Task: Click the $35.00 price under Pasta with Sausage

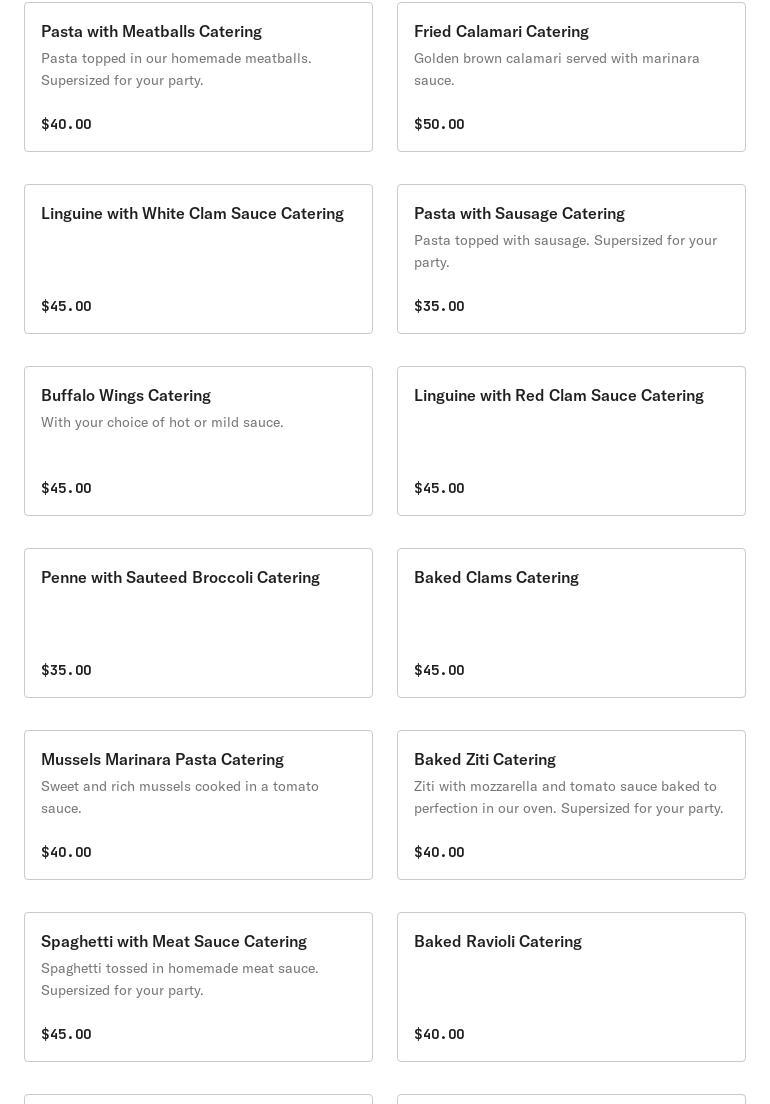Action: [439, 306]
